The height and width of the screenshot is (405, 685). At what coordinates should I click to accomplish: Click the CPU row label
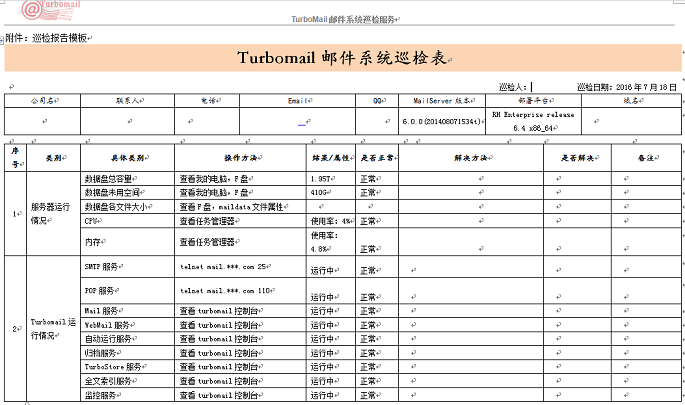(x=91, y=221)
